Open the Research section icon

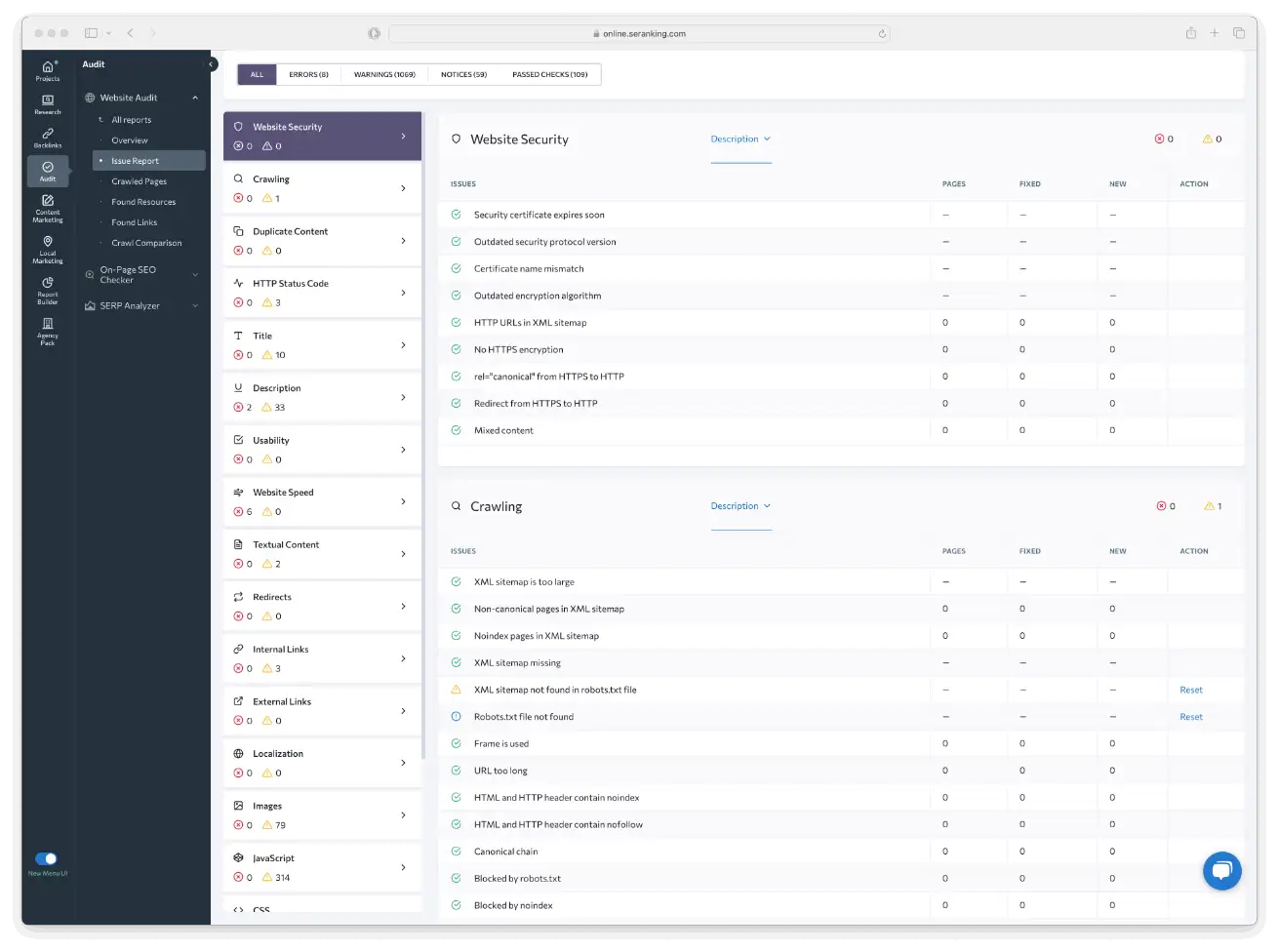tap(47, 103)
